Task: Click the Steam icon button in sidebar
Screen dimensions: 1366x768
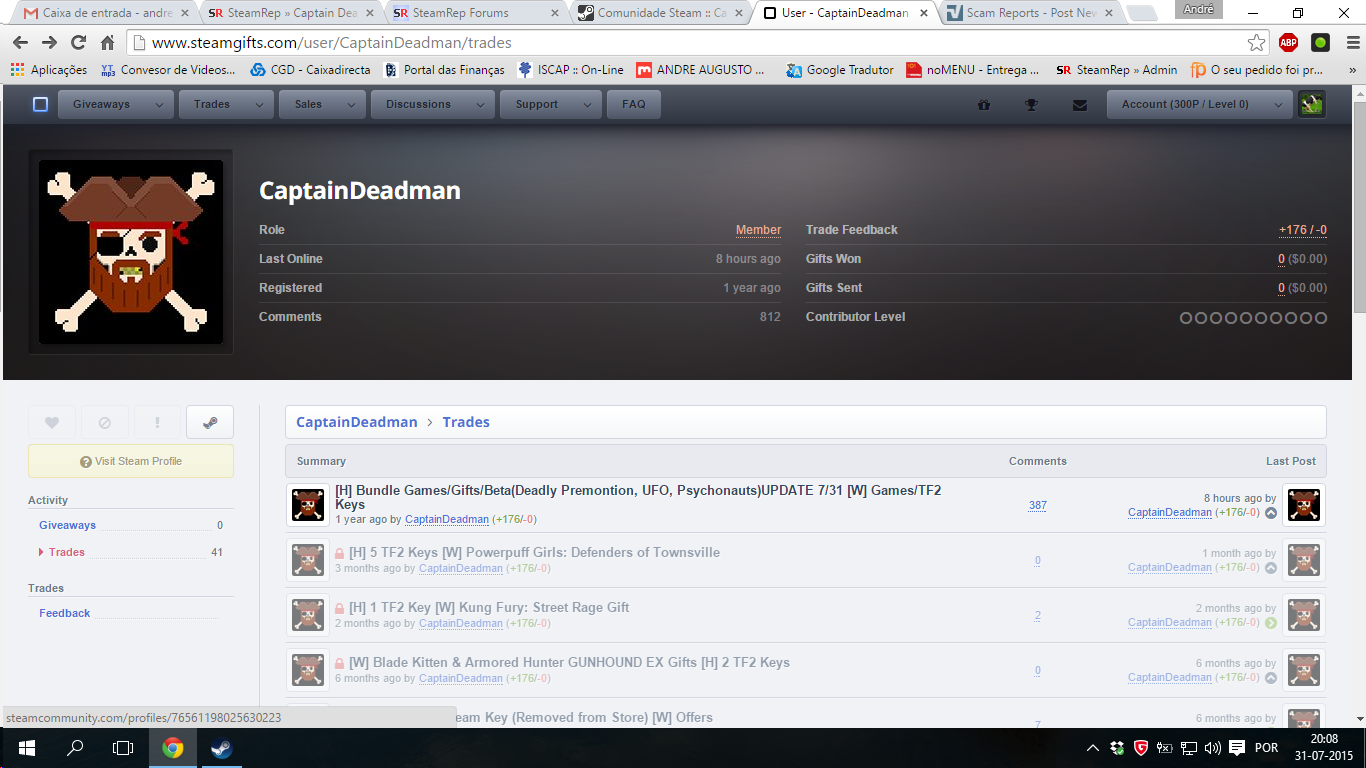Action: pyautogui.click(x=209, y=422)
